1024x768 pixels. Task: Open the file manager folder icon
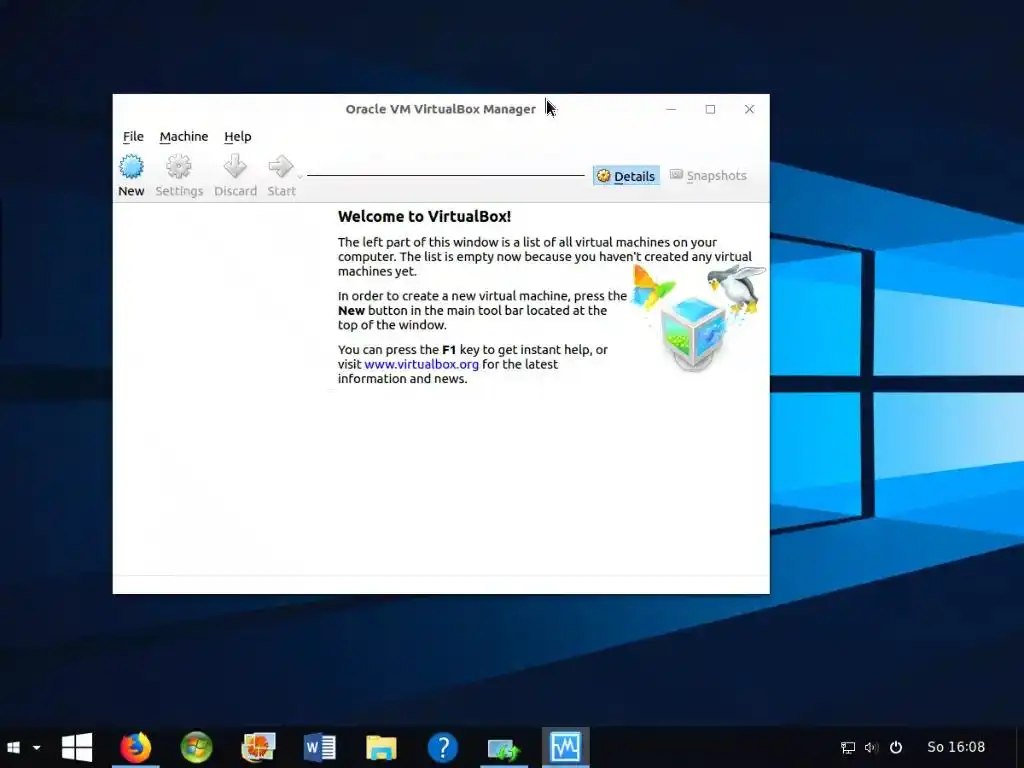pyautogui.click(x=381, y=748)
